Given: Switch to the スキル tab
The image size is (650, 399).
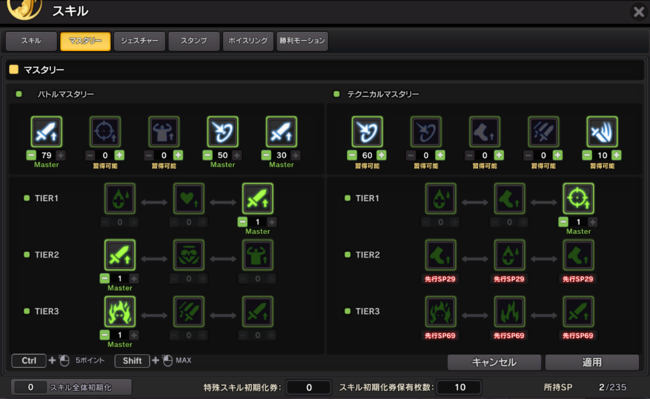Looking at the screenshot, I should (x=31, y=41).
